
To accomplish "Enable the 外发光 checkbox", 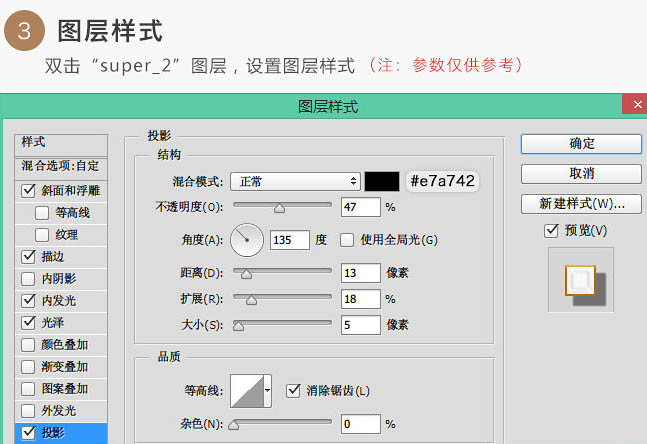I will (28, 411).
